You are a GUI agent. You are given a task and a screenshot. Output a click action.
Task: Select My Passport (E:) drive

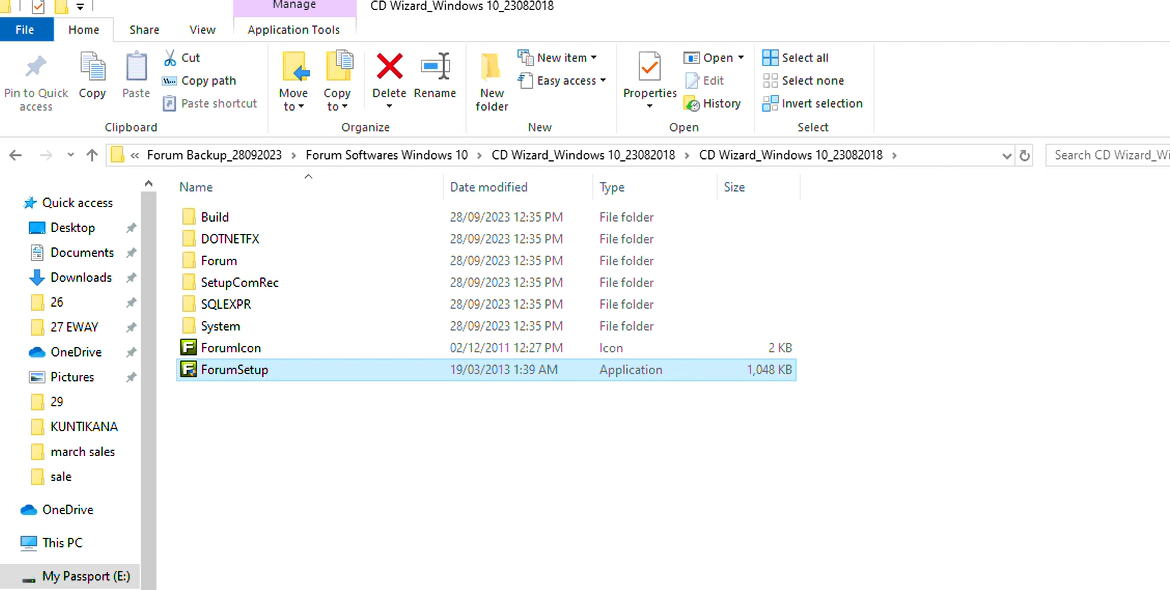point(86,577)
